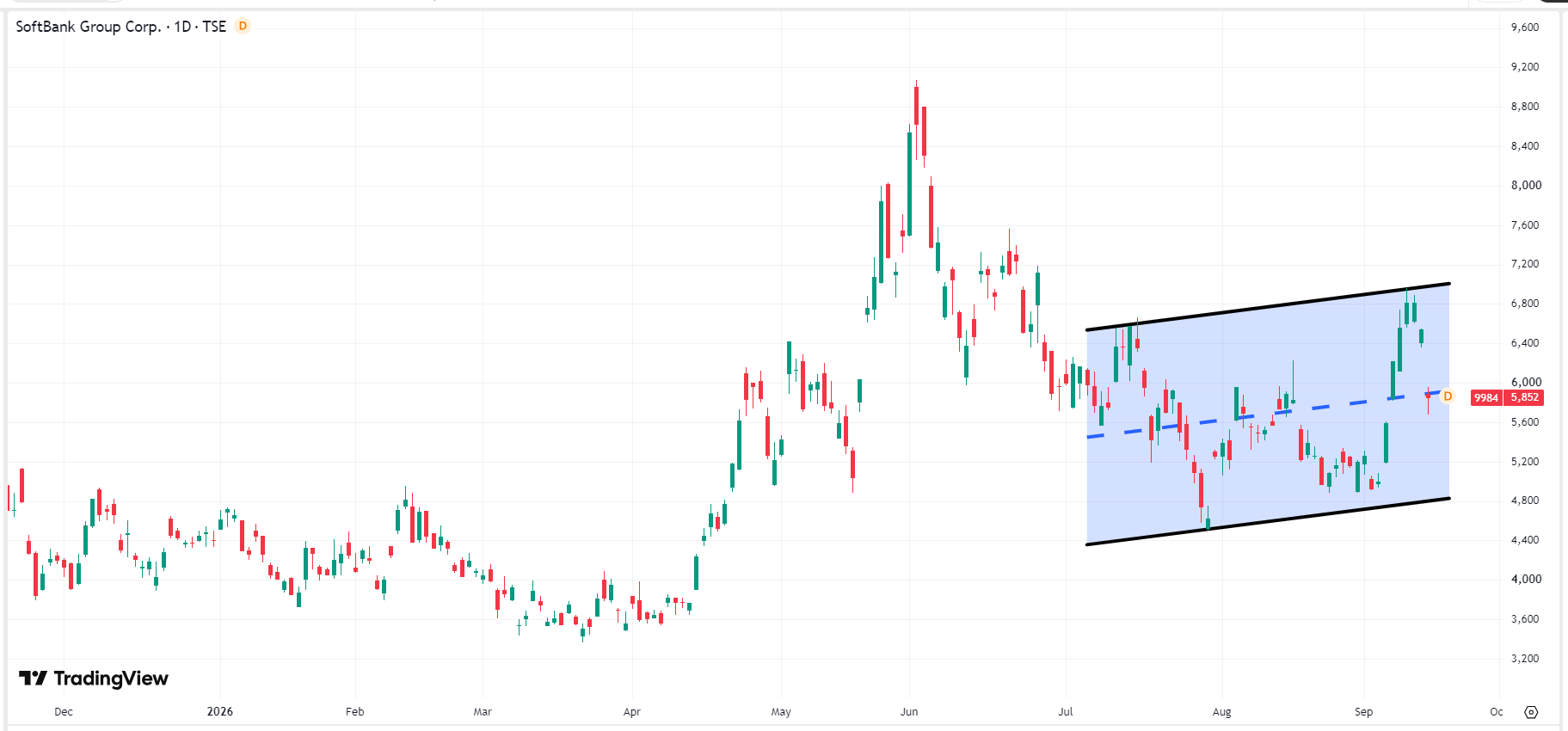Click the 7,200 price axis label

(x=1525, y=264)
